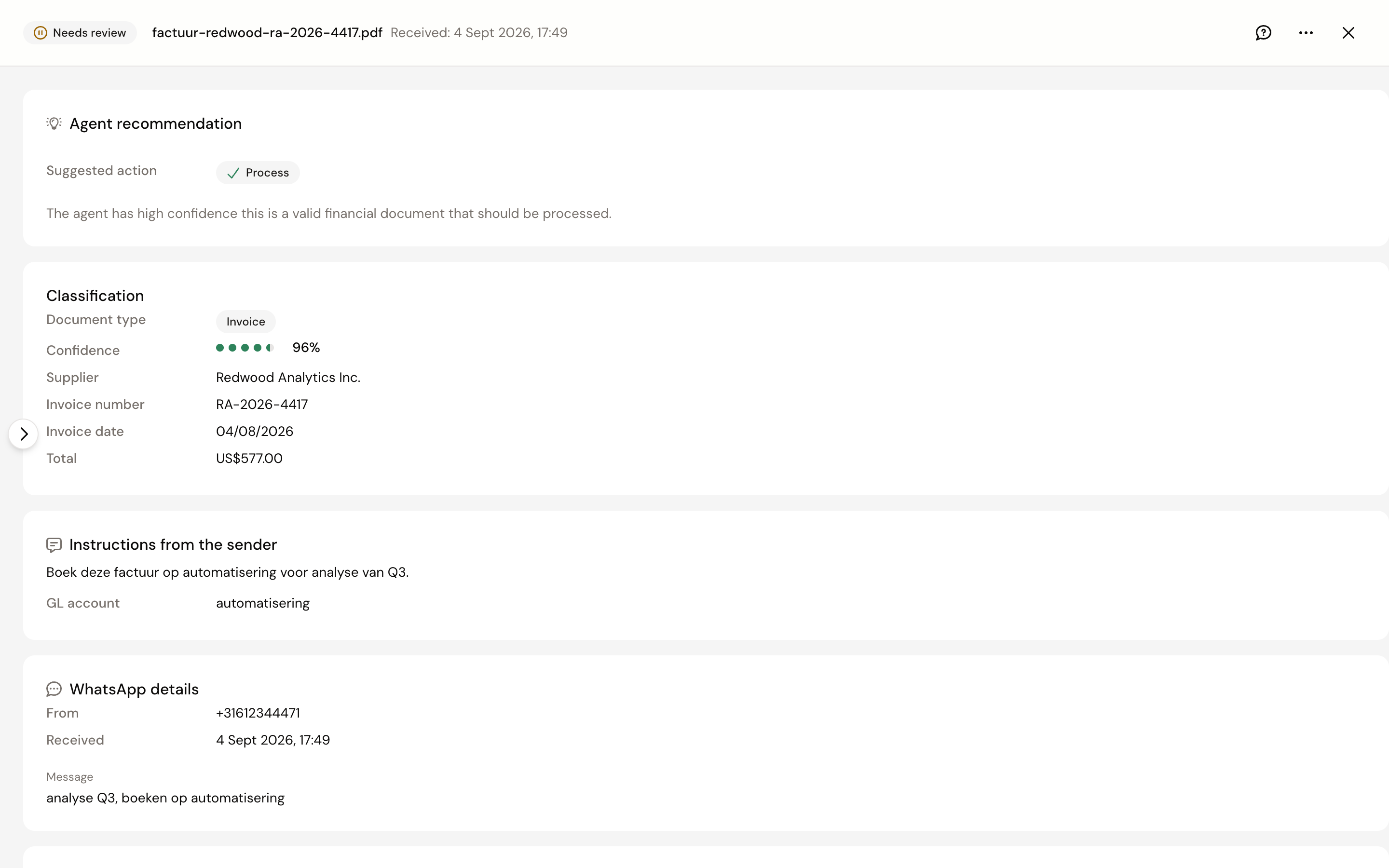Open the three-dot more options menu
1389x868 pixels.
pyautogui.click(x=1306, y=33)
